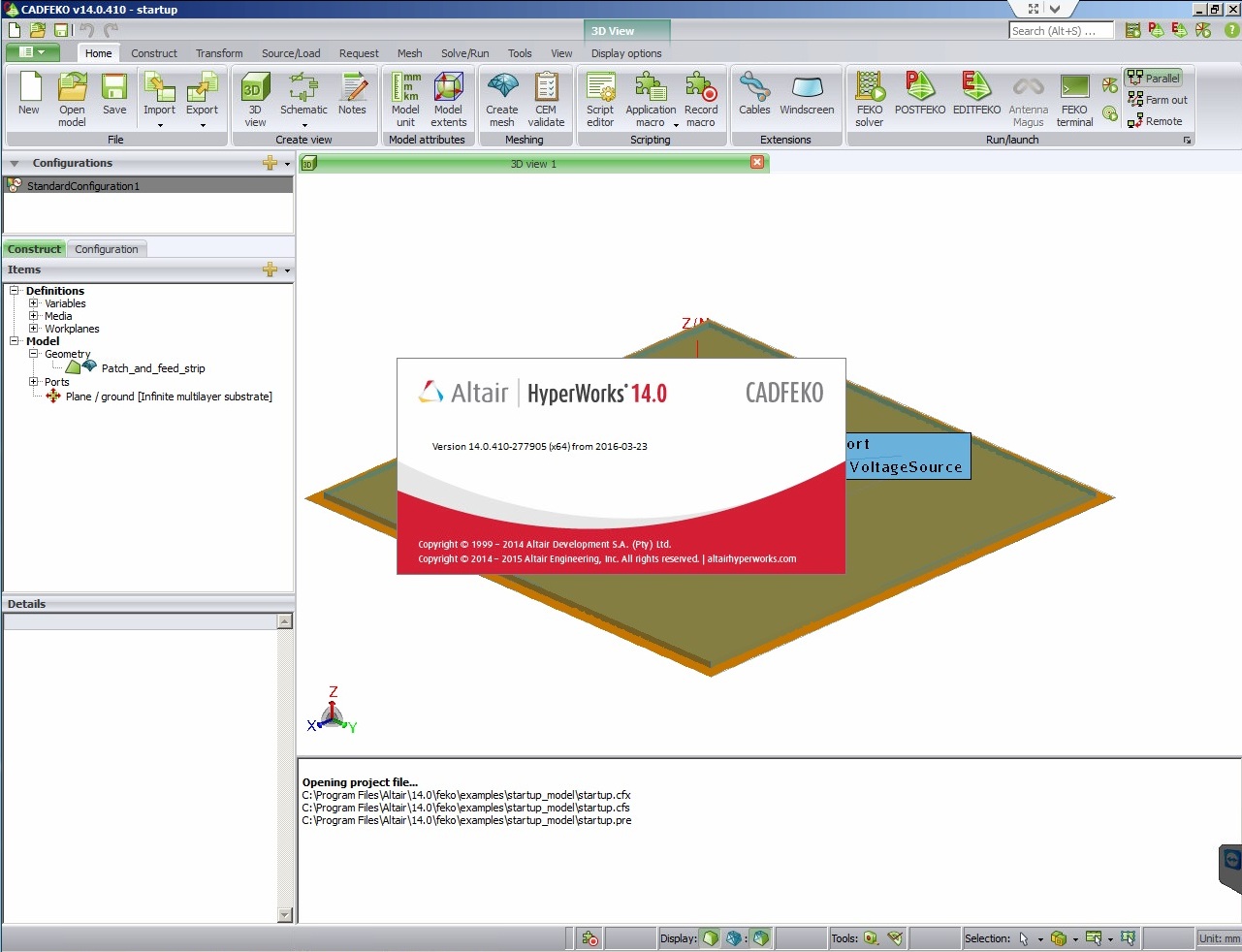Open Model extents settings

pos(448,99)
